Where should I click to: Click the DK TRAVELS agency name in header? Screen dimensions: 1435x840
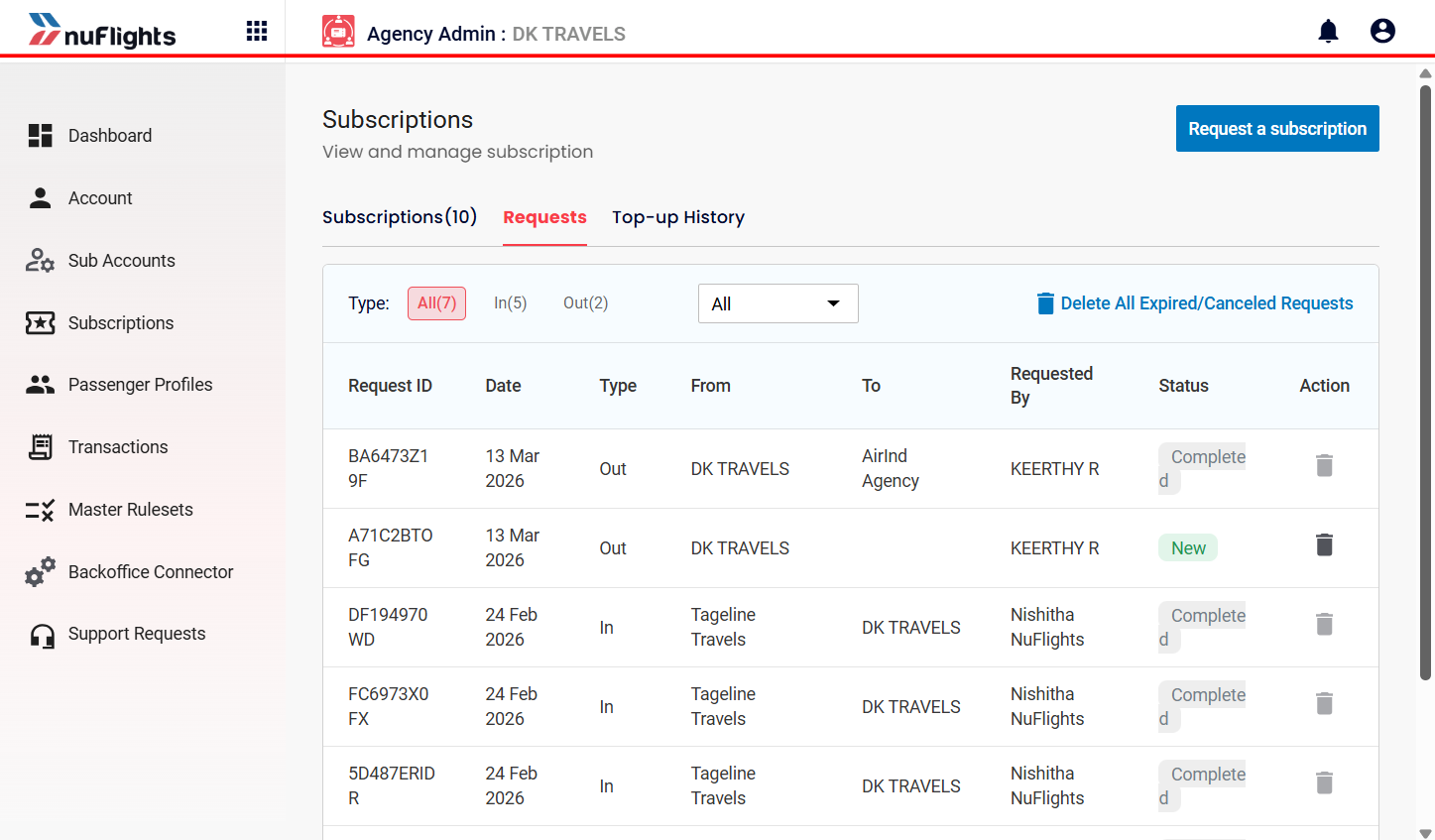pyautogui.click(x=569, y=34)
